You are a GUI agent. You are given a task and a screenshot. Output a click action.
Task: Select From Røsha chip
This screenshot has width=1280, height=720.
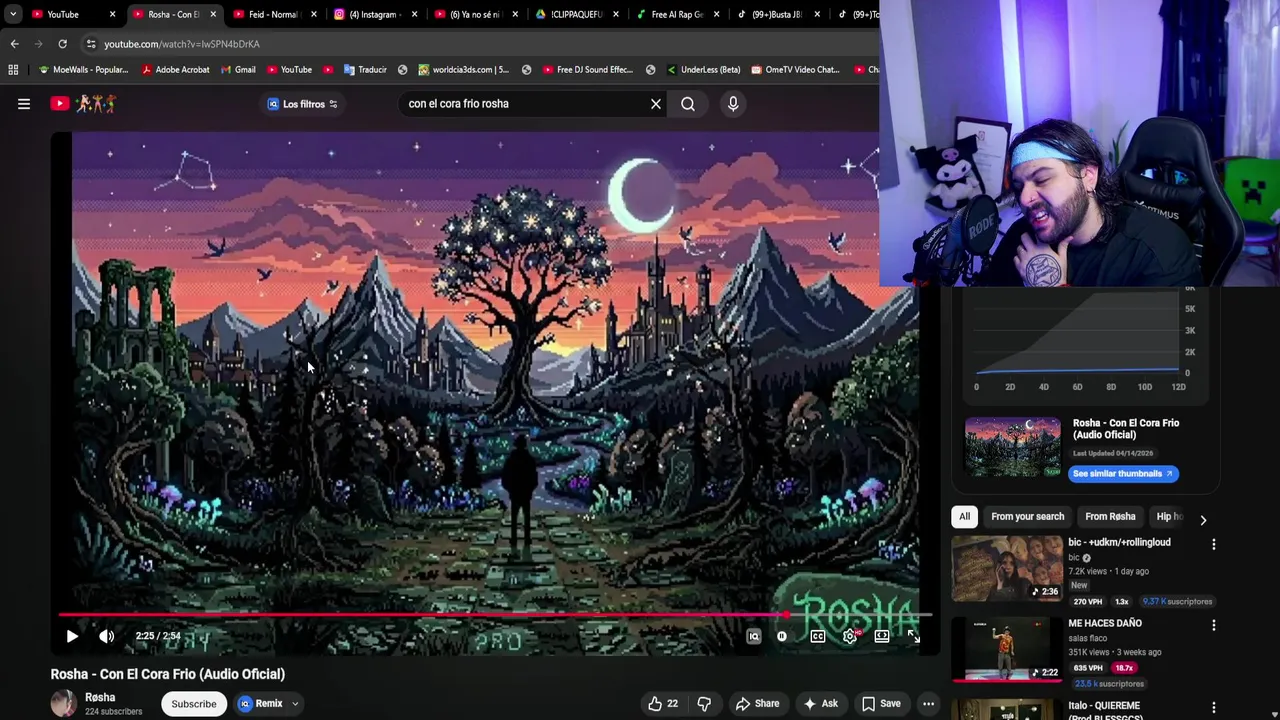tap(1110, 517)
